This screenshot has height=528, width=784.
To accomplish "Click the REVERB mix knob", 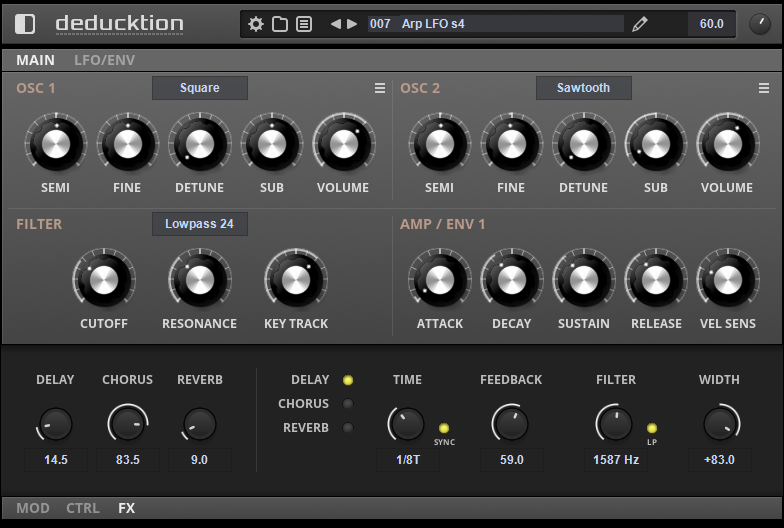I will pos(200,424).
